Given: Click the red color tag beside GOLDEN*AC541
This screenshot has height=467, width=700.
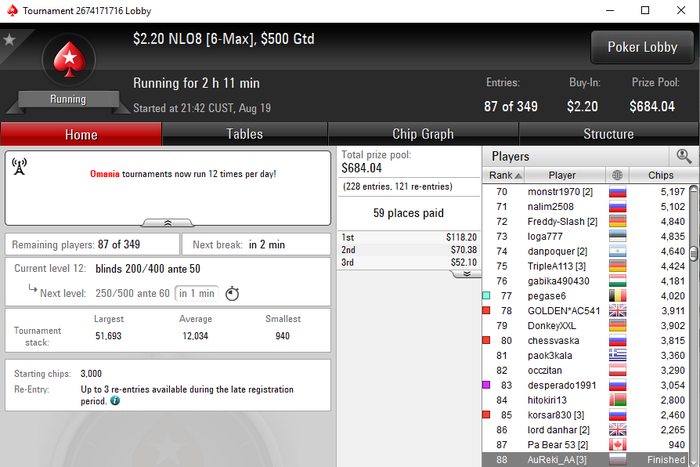Looking at the screenshot, I should [x=487, y=310].
